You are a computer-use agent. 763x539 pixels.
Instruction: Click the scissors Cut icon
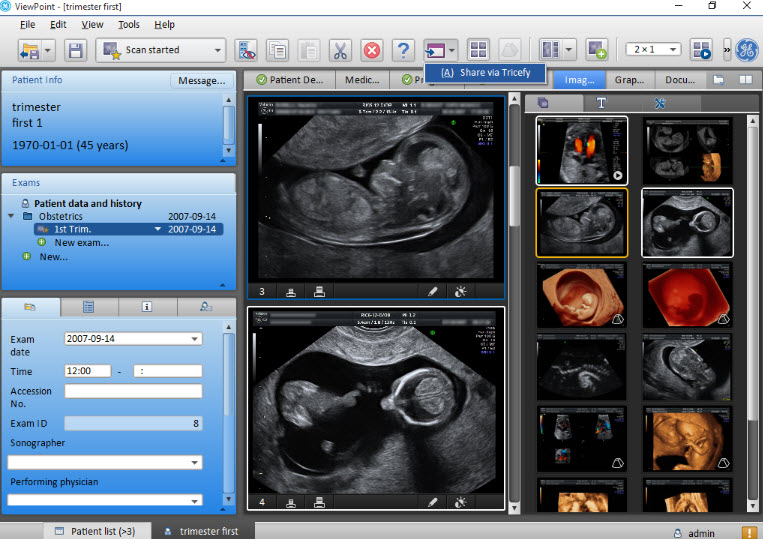pyautogui.click(x=340, y=50)
